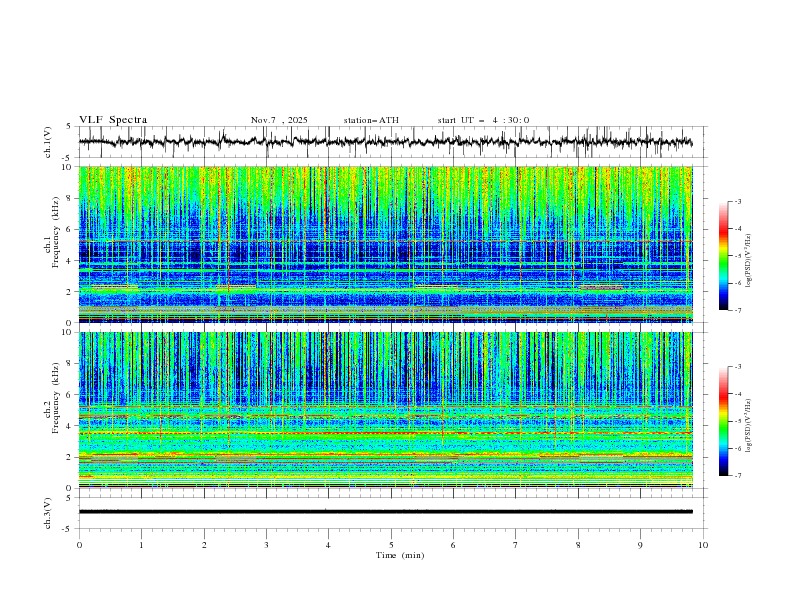
Task: Click the "start UT = 4 :30: 0" text
Action: (483, 120)
